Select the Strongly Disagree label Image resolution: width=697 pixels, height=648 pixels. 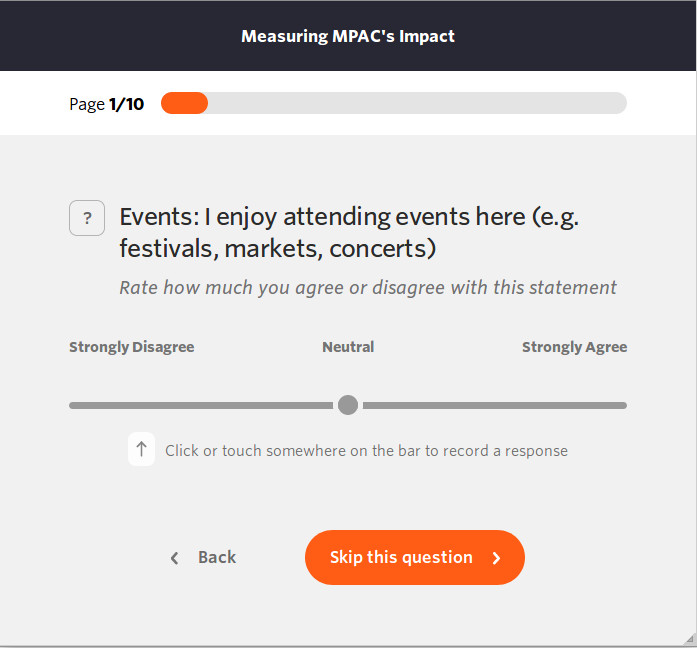tap(131, 347)
